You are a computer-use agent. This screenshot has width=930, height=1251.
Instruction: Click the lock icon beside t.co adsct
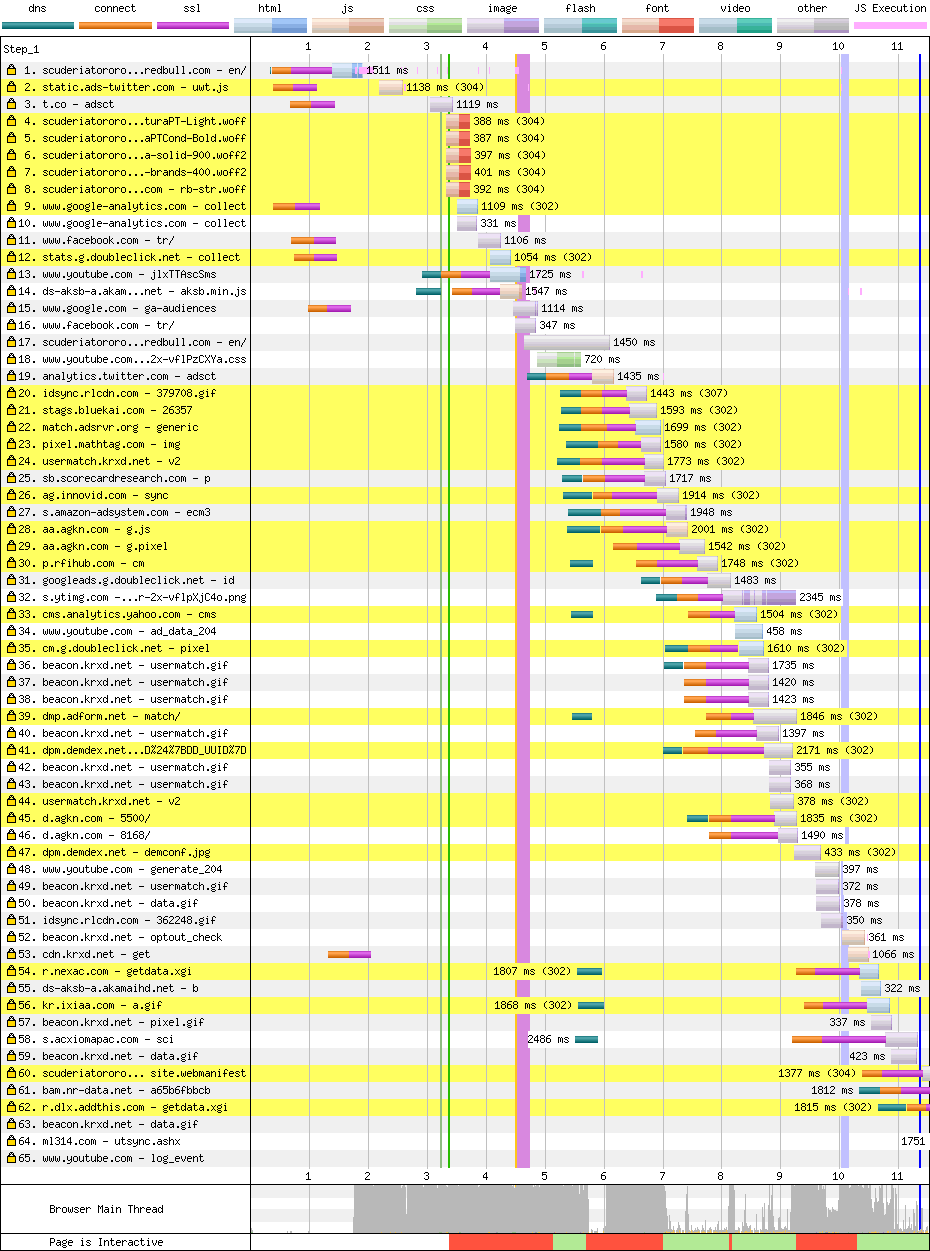12,104
